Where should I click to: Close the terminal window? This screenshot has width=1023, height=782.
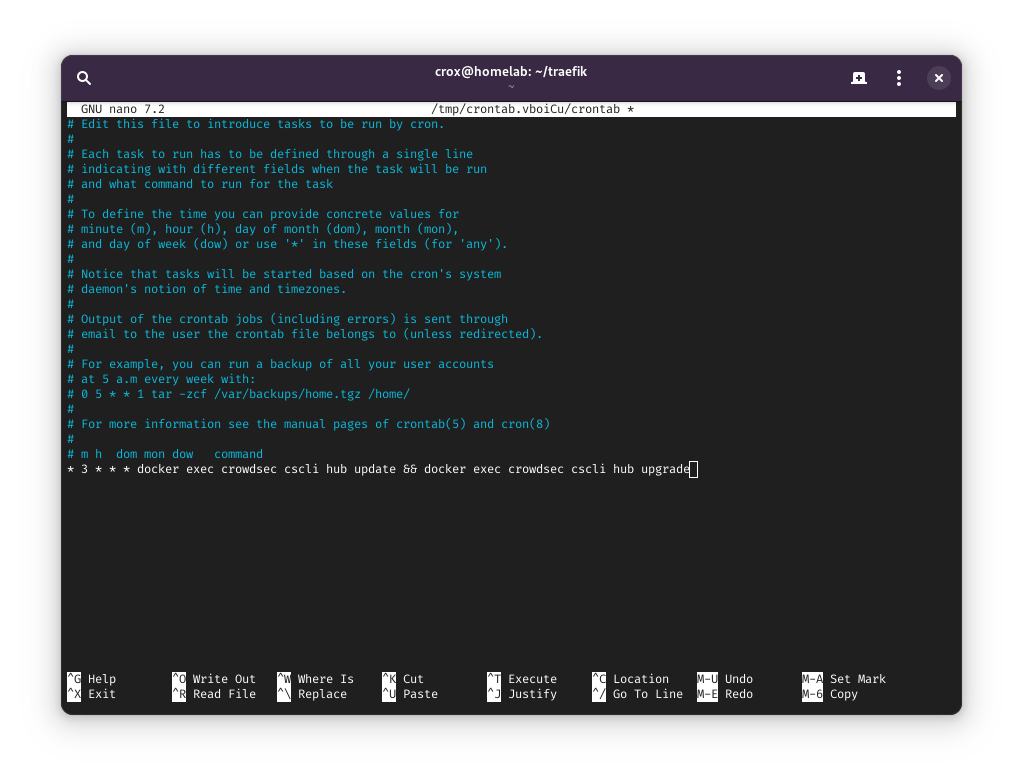938,78
